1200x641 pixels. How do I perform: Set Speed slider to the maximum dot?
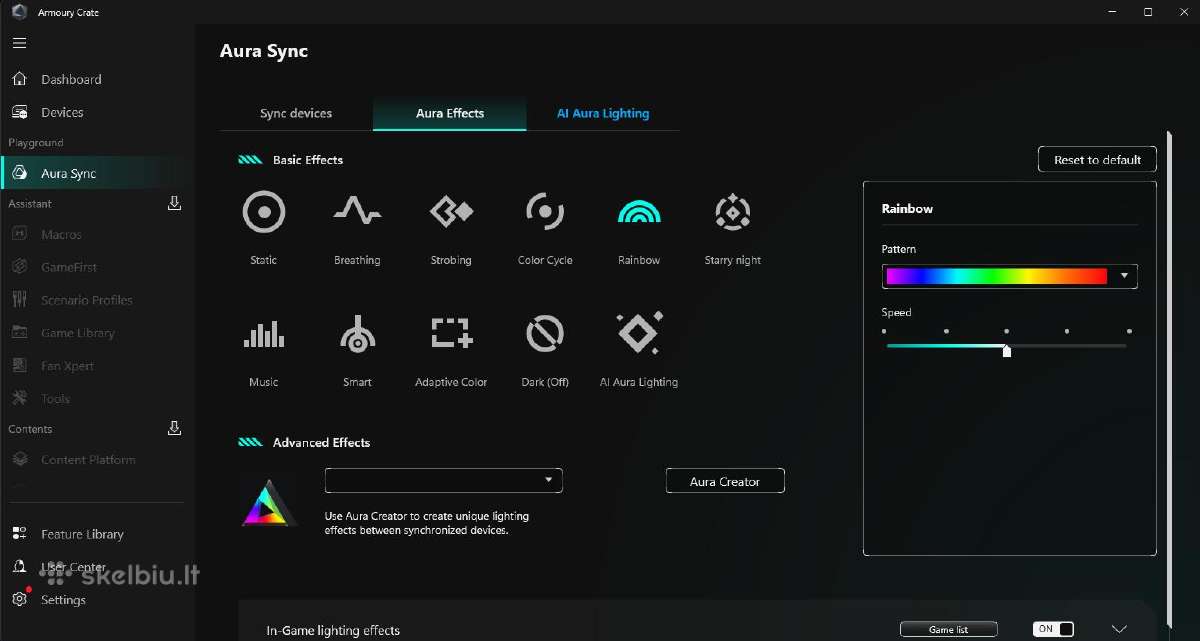click(1129, 331)
